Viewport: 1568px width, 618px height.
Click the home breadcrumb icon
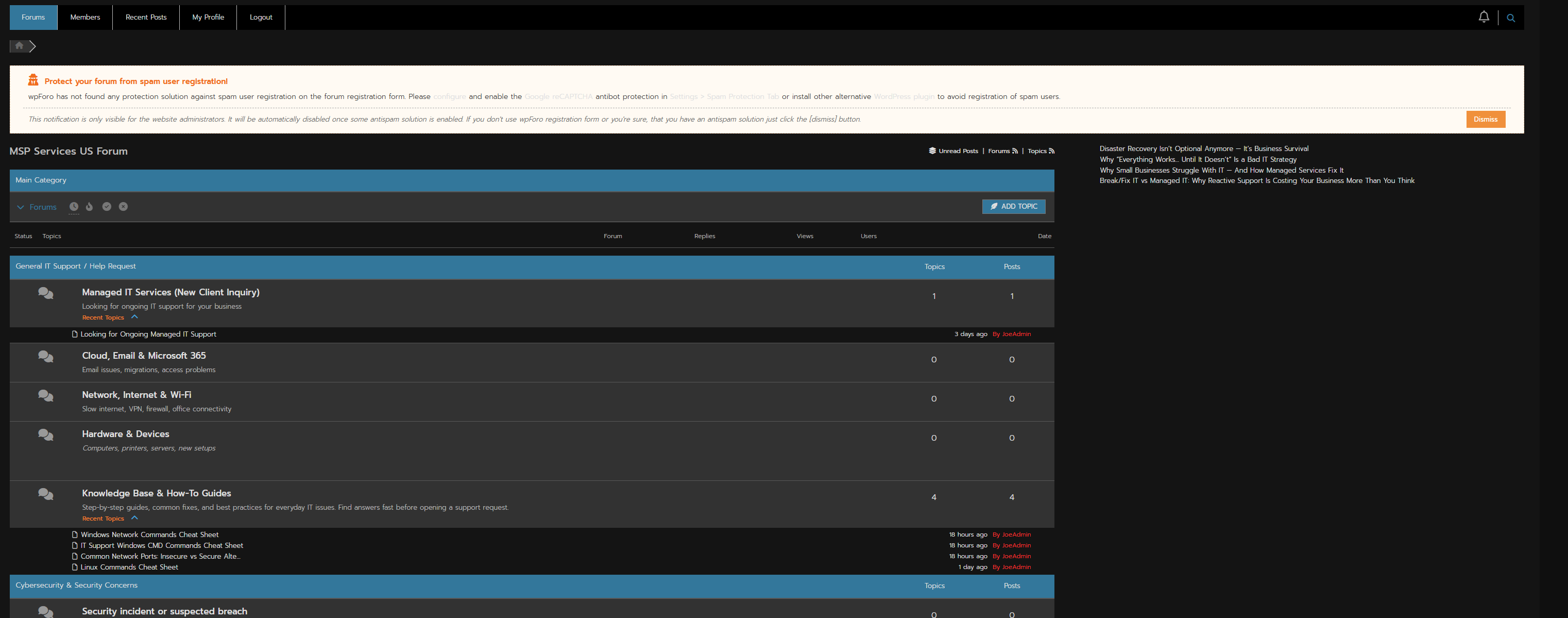(x=19, y=46)
